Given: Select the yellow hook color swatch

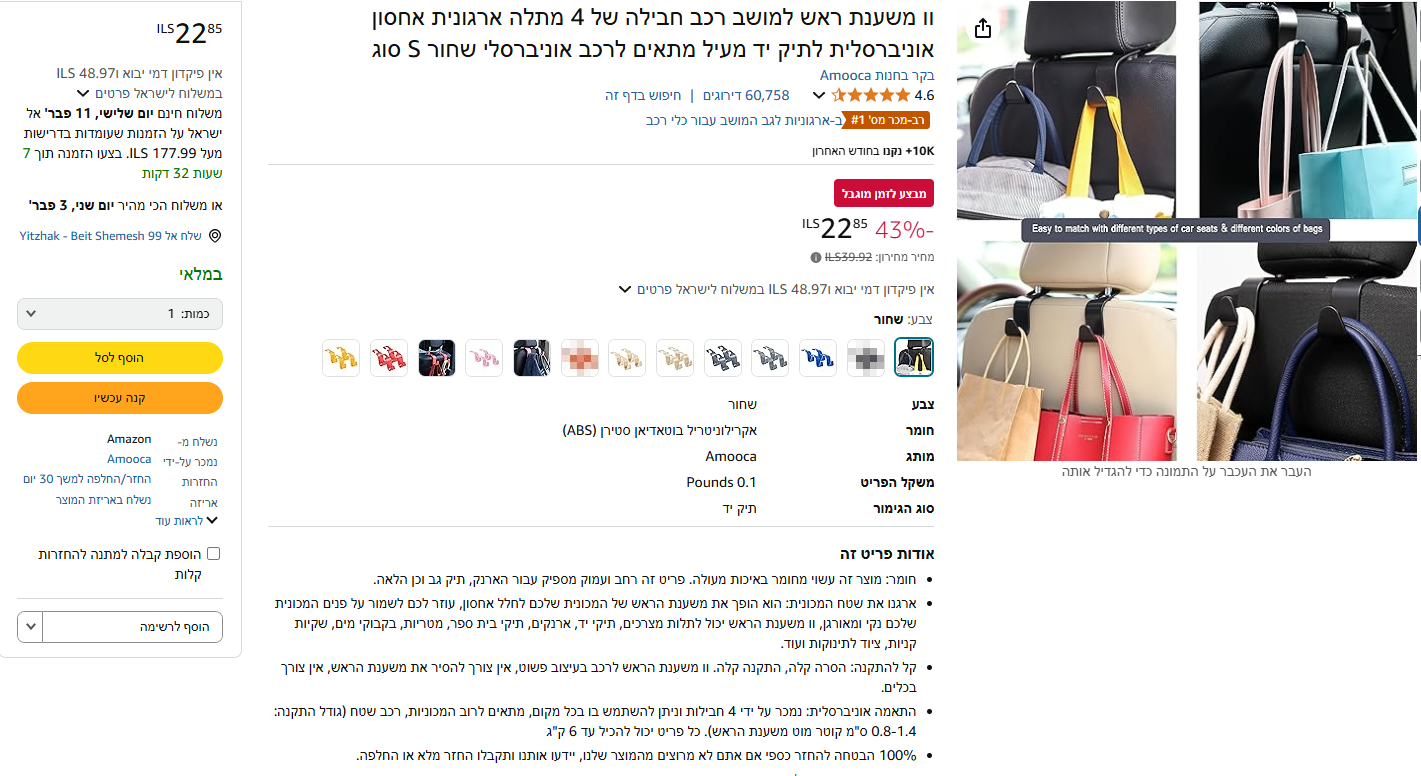Looking at the screenshot, I should [341, 357].
